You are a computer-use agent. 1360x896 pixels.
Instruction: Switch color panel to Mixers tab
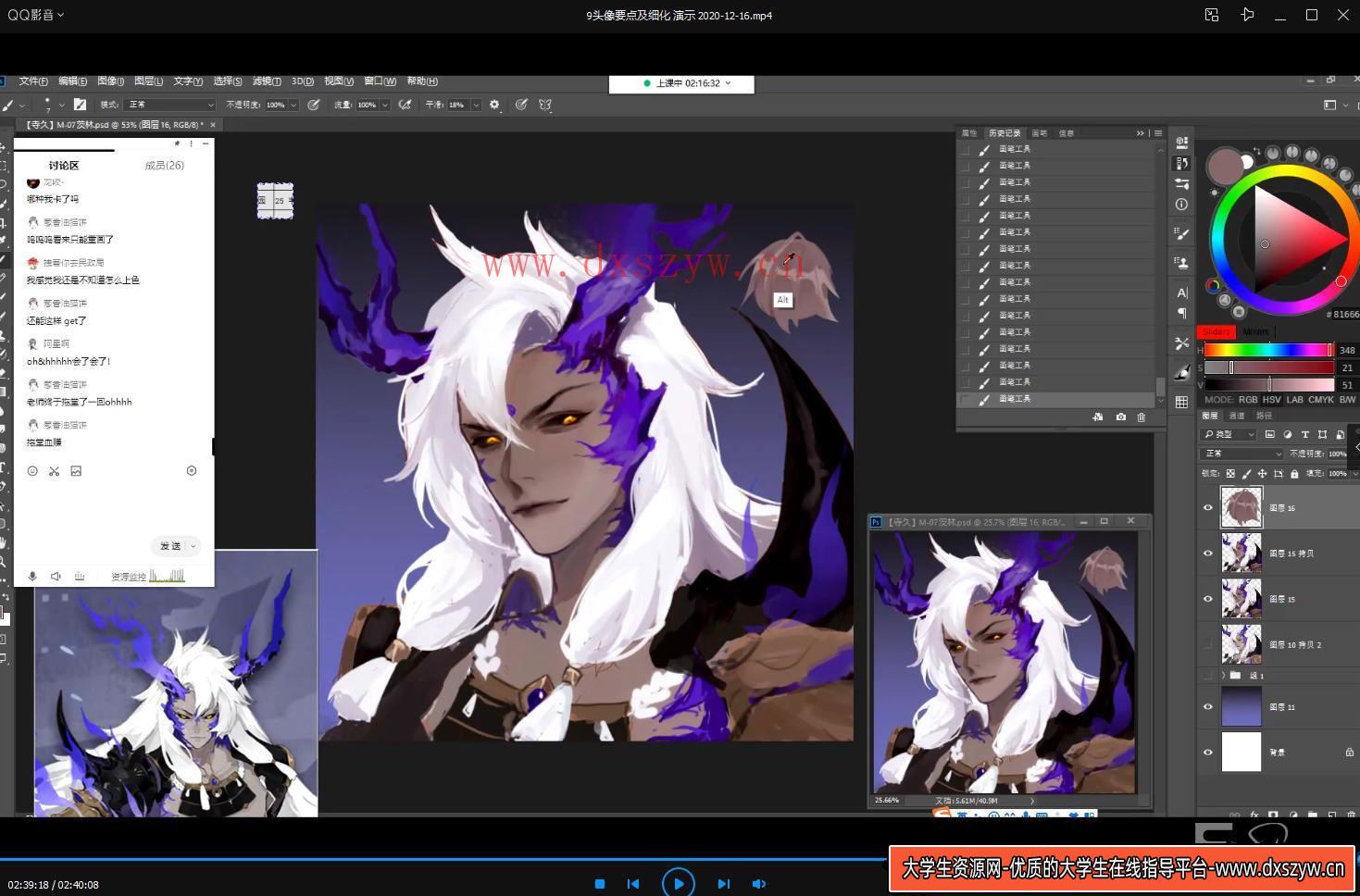click(x=1255, y=331)
